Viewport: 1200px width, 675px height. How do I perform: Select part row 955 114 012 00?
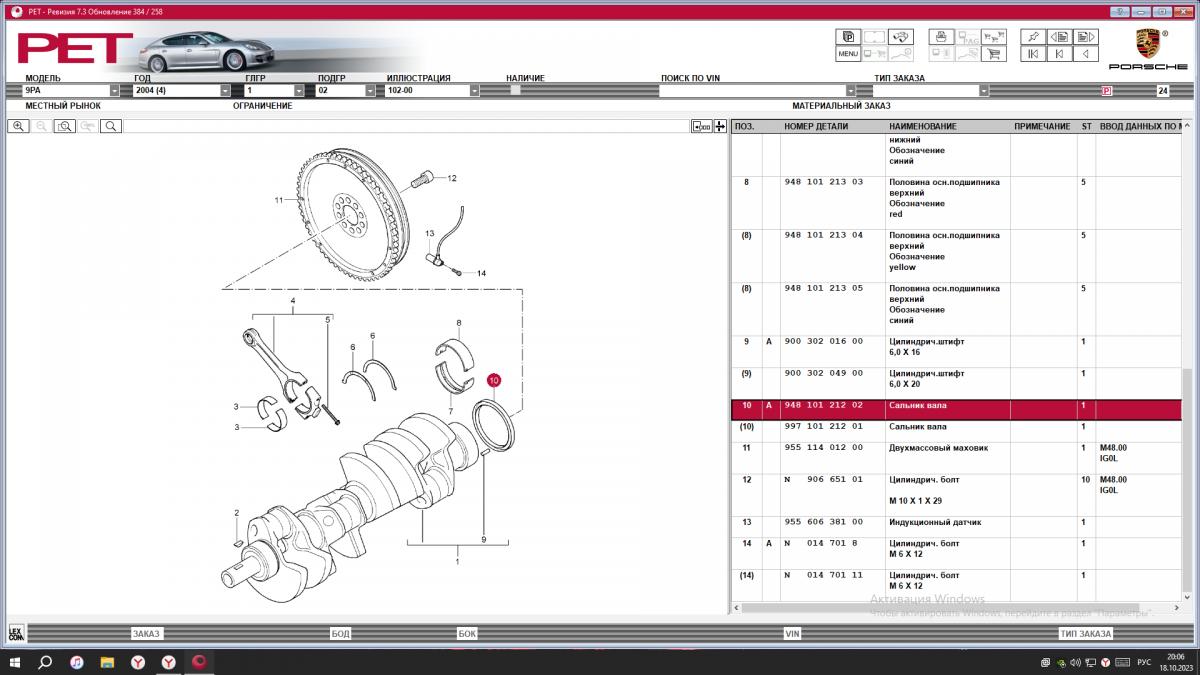pyautogui.click(x=823, y=448)
